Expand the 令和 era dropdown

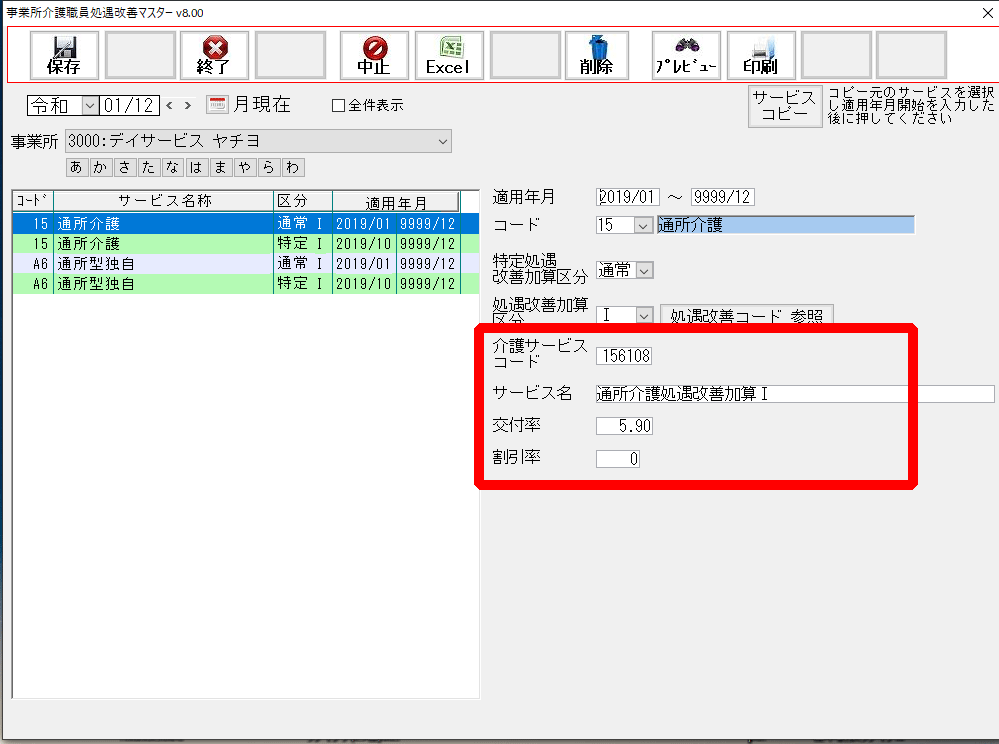coord(89,104)
